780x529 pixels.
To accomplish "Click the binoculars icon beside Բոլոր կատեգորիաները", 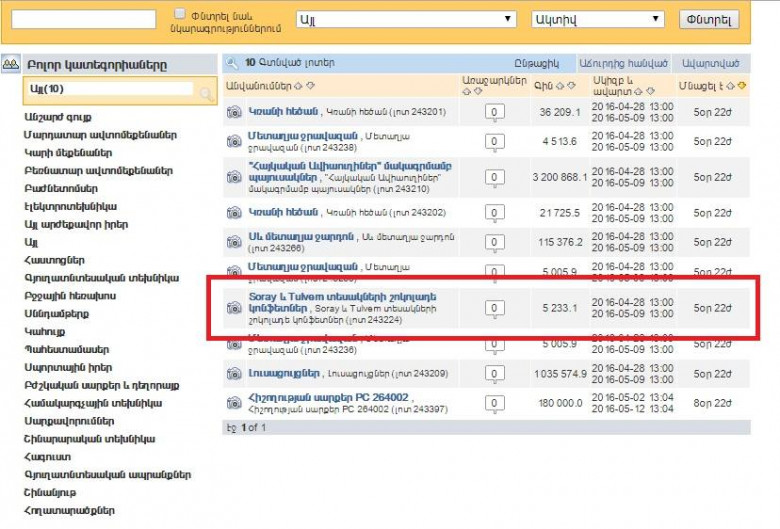I will pos(10,64).
